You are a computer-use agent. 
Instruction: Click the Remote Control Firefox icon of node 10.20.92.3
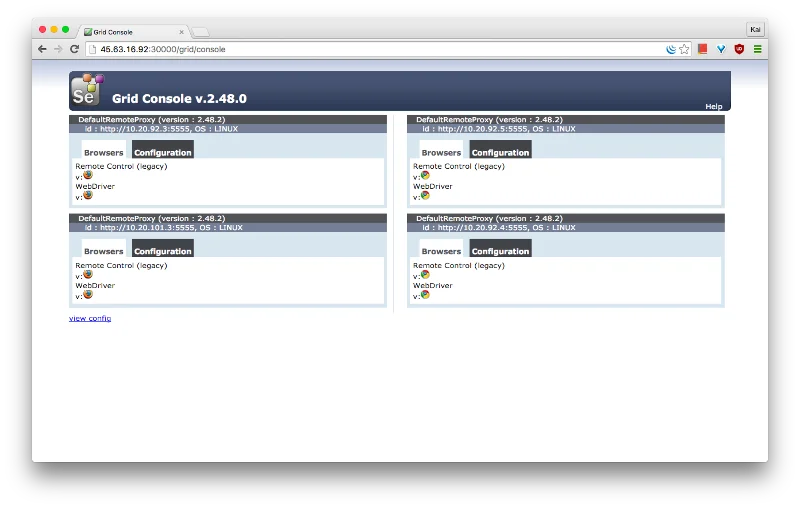88,175
